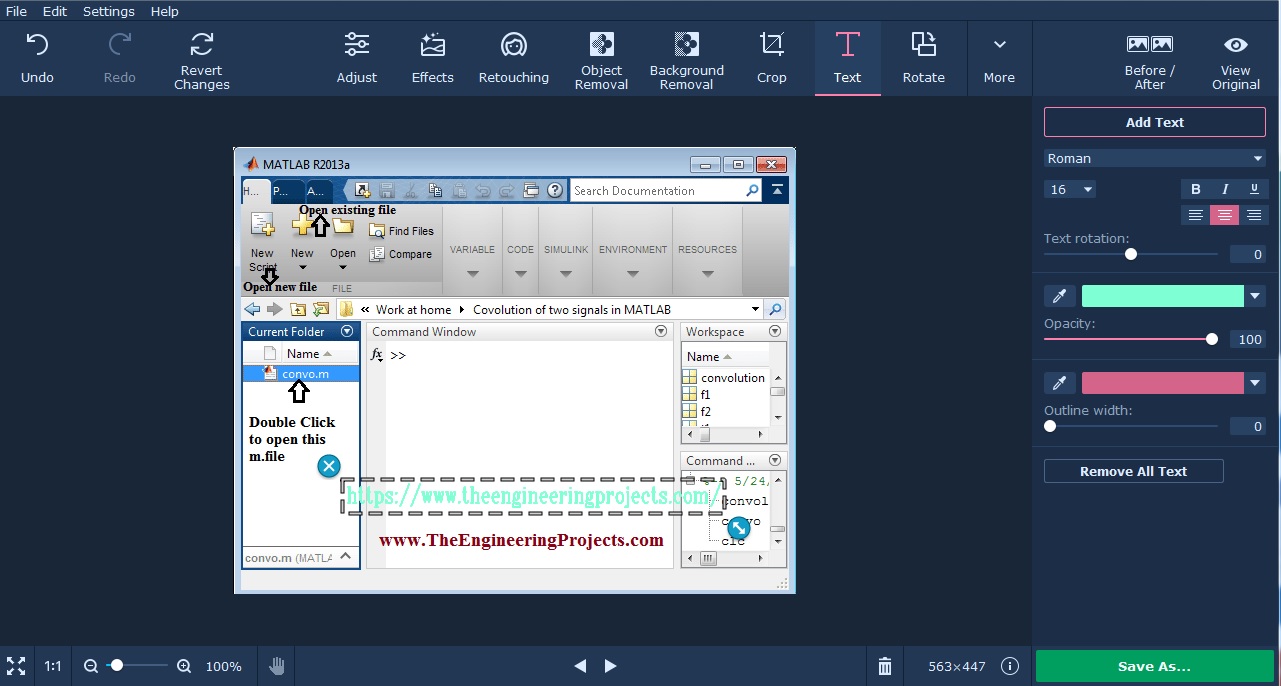
Task: Open the Settings menu
Action: [x=109, y=11]
